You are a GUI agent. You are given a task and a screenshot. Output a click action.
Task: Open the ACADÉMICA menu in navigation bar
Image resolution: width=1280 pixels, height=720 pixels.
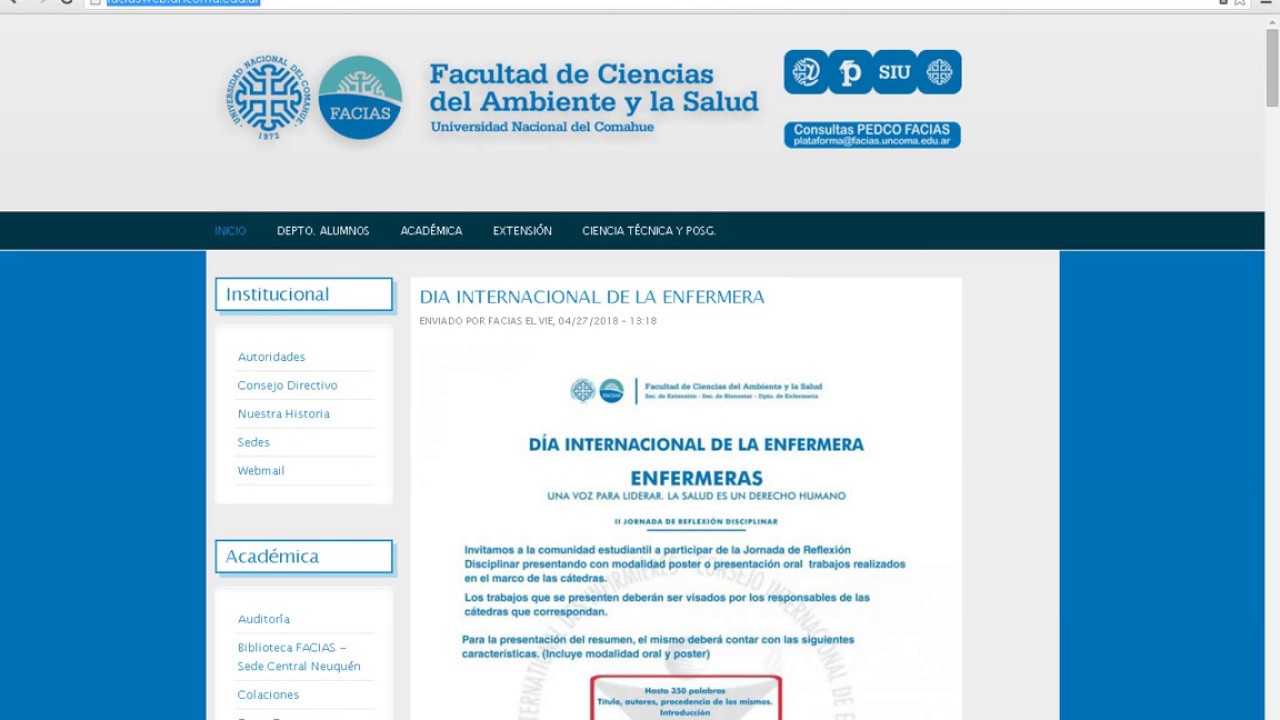(431, 231)
